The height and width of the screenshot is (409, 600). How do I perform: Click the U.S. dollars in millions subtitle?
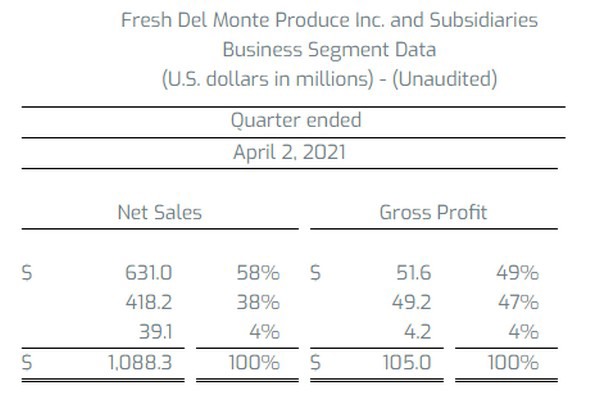coord(329,78)
